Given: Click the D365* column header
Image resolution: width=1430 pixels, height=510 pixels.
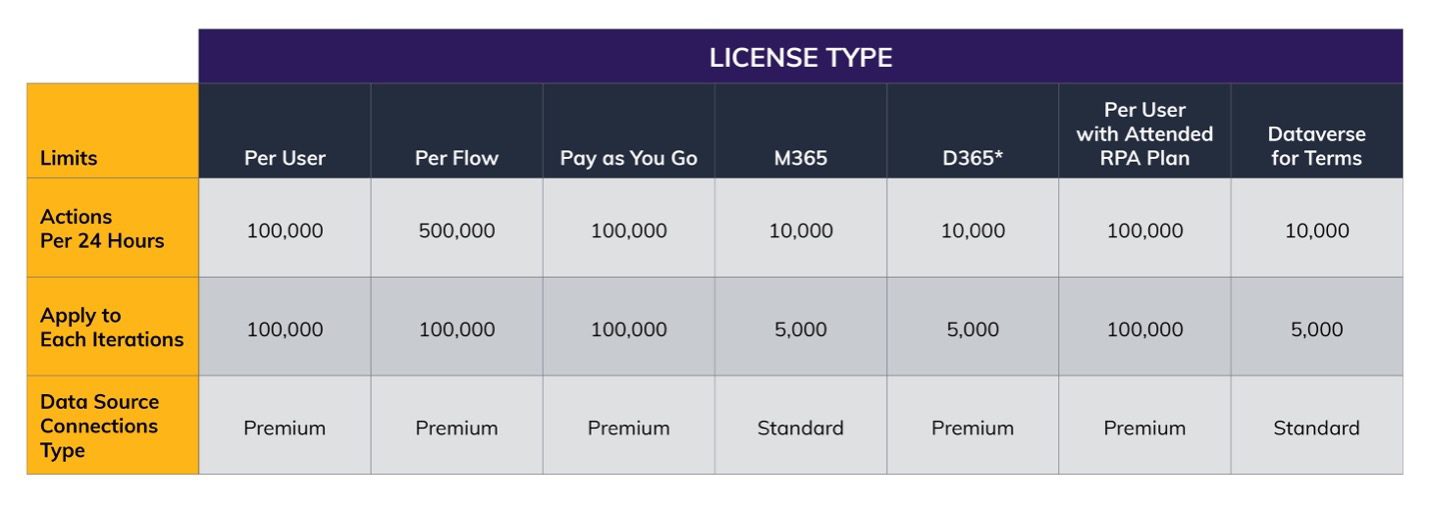Looking at the screenshot, I should [973, 158].
